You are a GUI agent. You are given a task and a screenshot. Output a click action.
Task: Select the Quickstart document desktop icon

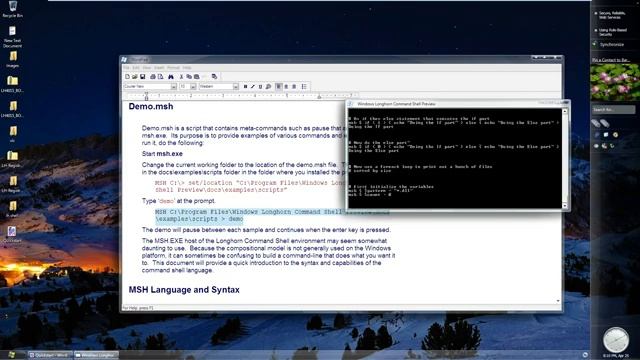12,235
